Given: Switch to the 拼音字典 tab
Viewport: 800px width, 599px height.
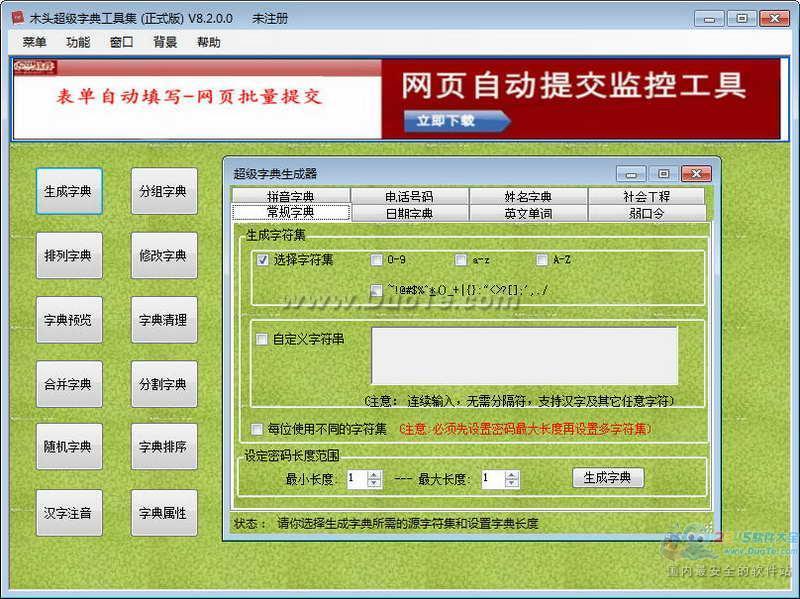Looking at the screenshot, I should (291, 196).
